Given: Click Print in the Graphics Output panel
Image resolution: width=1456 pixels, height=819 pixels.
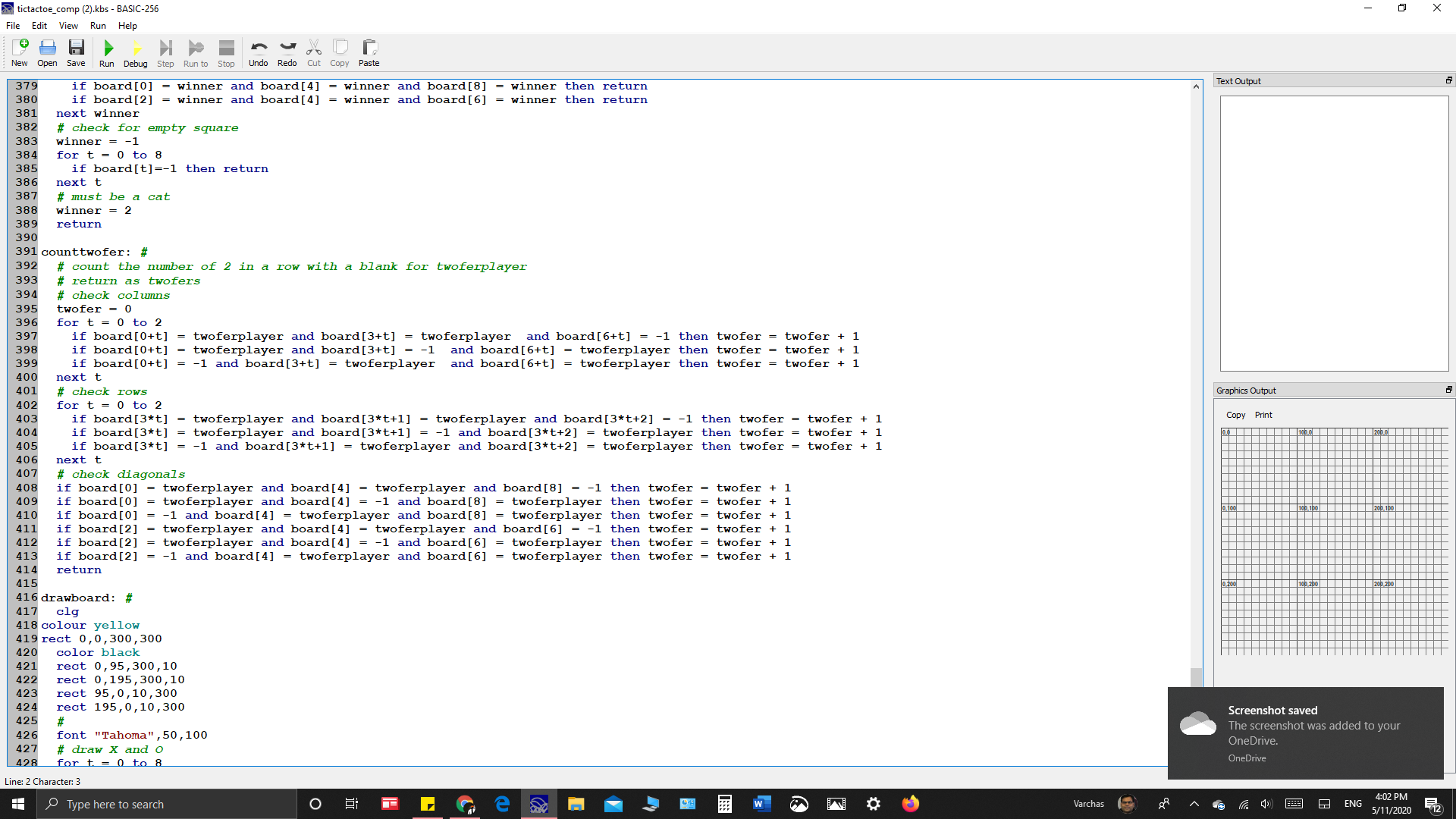Looking at the screenshot, I should coord(1263,415).
